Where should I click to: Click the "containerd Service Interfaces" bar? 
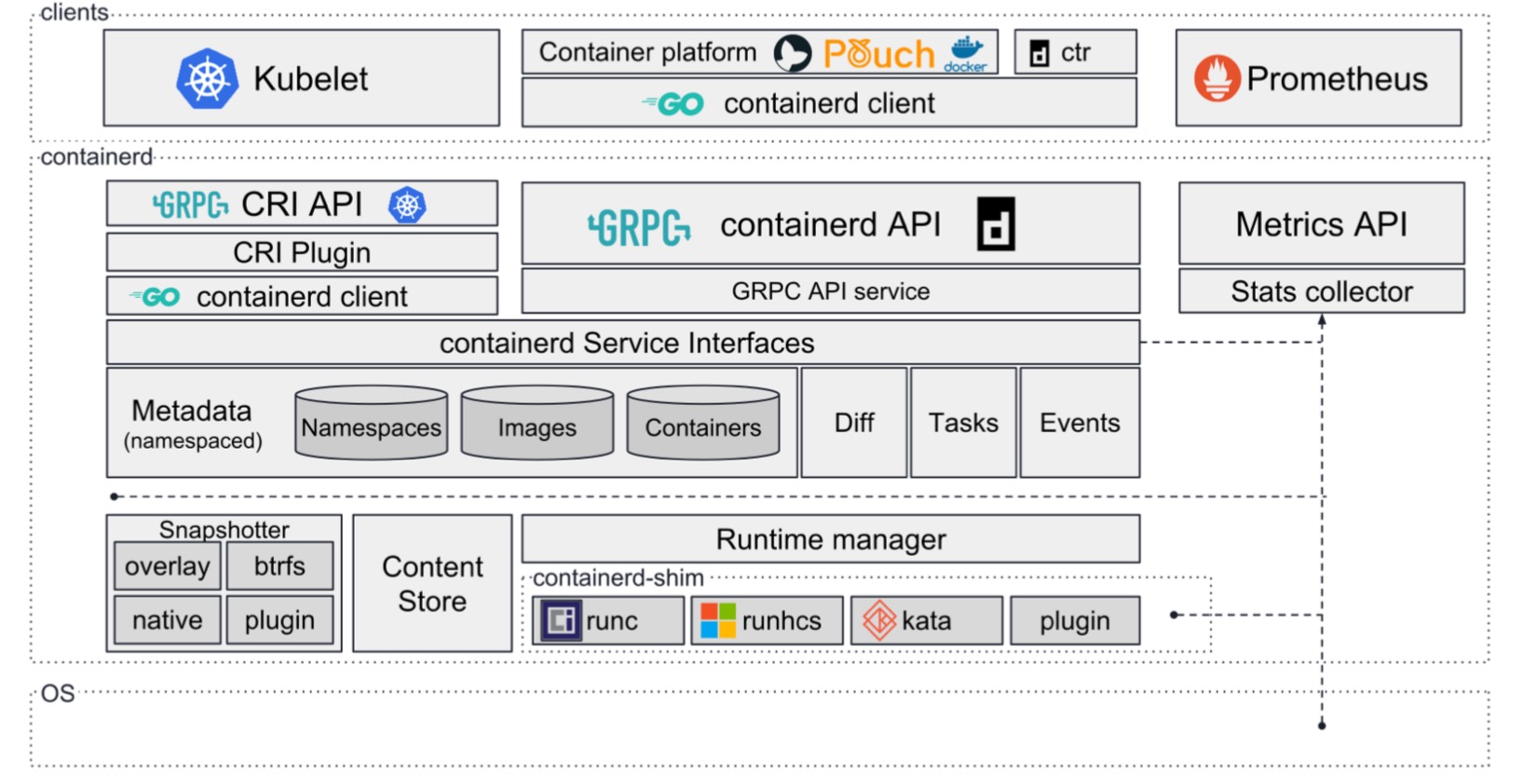[623, 343]
